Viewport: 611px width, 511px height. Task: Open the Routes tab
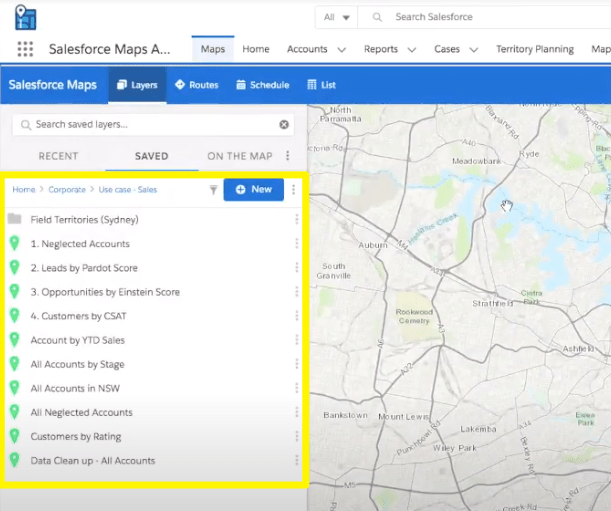[197, 85]
